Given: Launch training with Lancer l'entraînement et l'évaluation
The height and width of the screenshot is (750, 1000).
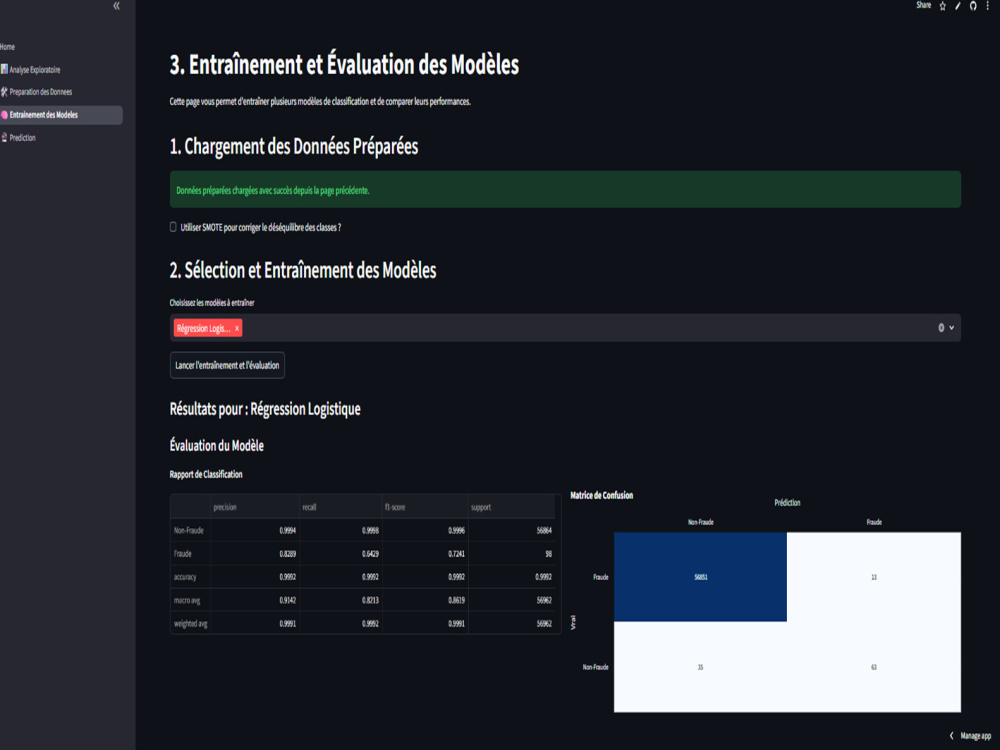Looking at the screenshot, I should pyautogui.click(x=227, y=365).
